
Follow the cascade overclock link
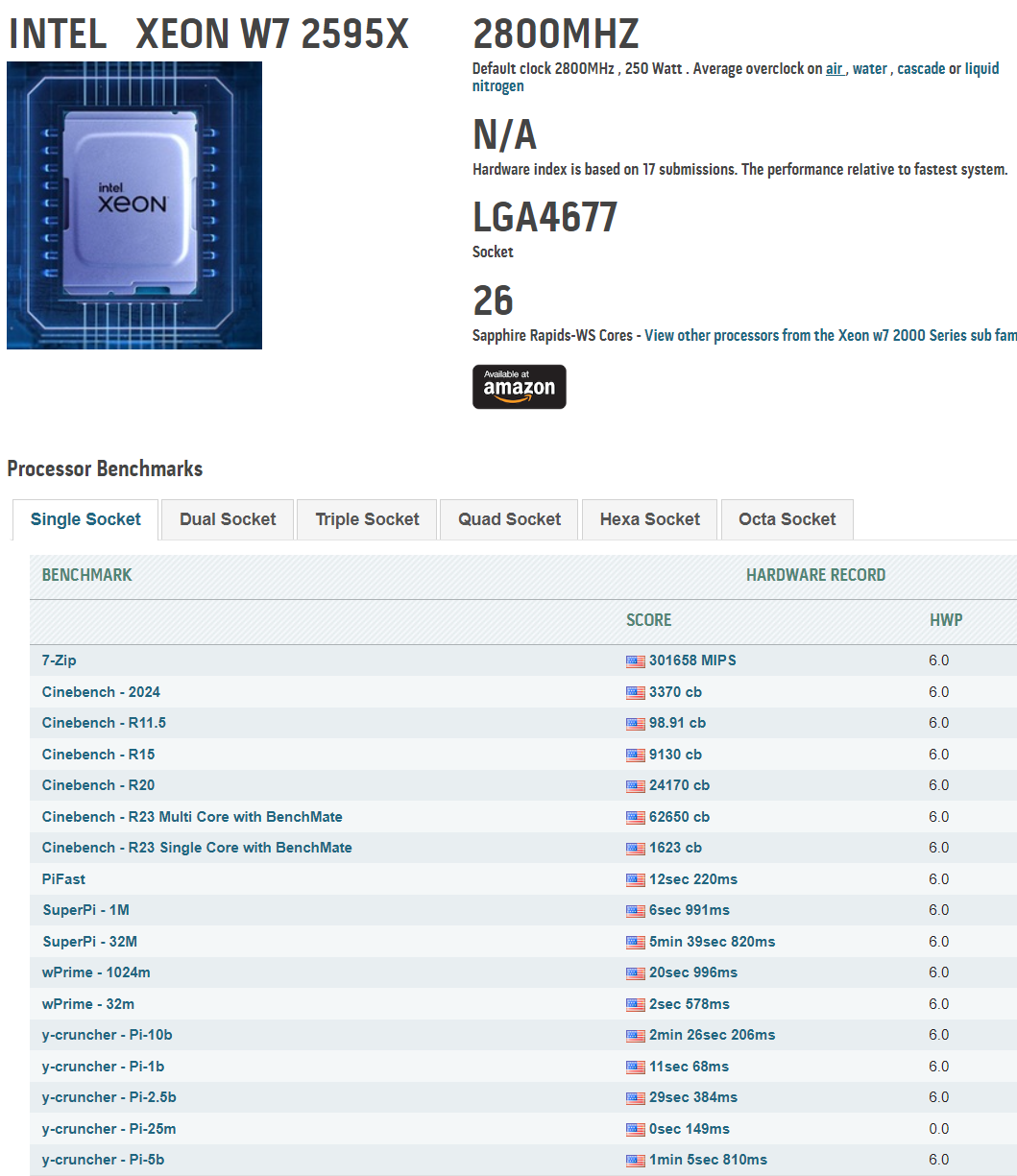point(921,69)
